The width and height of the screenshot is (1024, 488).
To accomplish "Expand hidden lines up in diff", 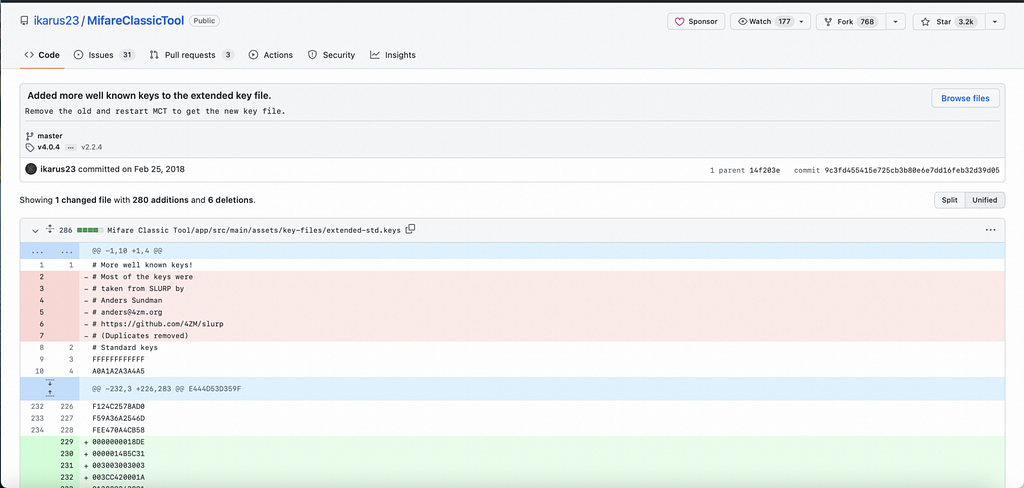I will 50,394.
